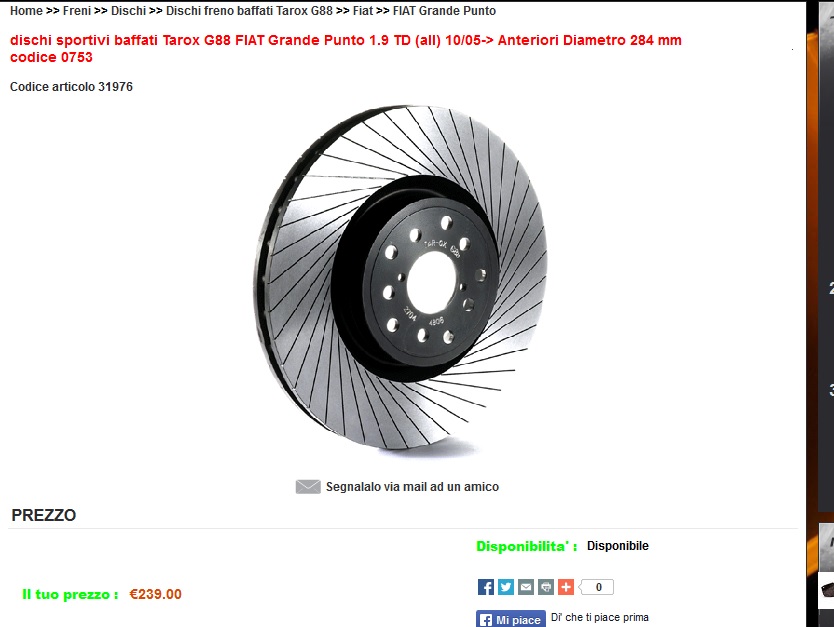Image resolution: width=834 pixels, height=627 pixels.
Task: Share product via Twitter icon
Action: coord(506,587)
